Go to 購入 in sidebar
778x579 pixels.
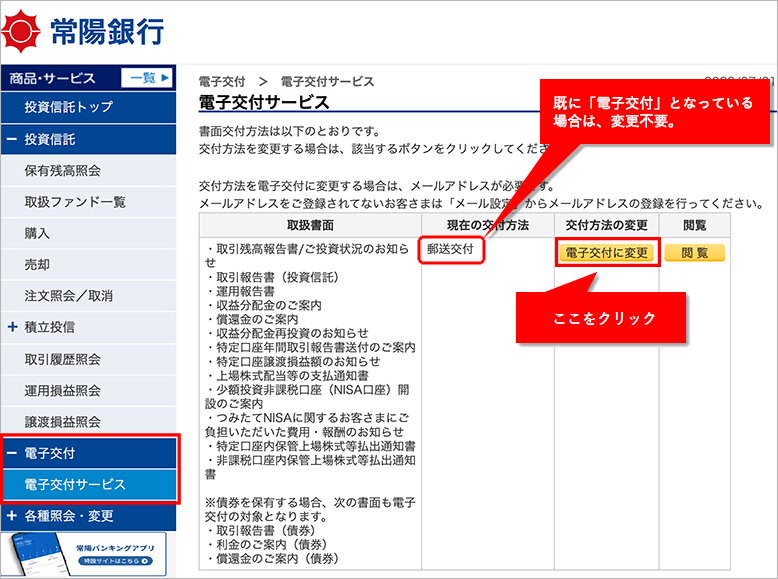click(x=89, y=233)
